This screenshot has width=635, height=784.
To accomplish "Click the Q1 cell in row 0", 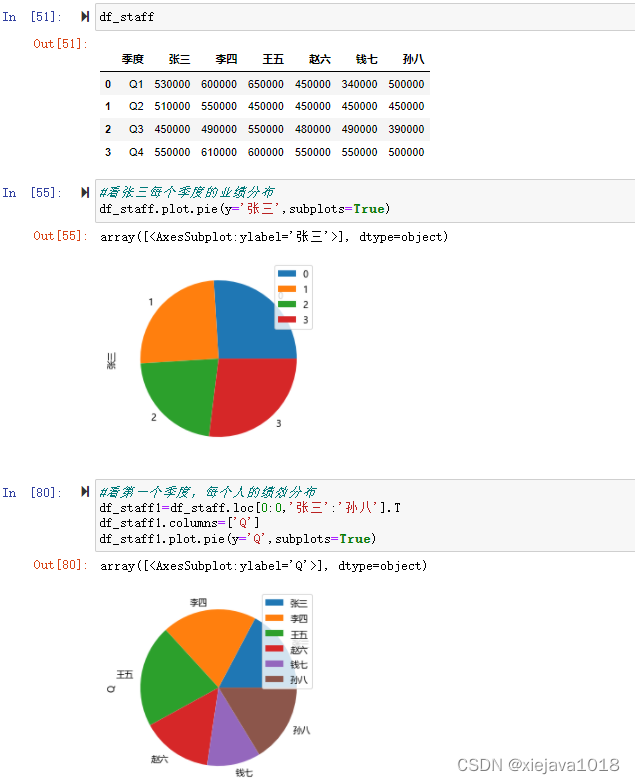I will (x=136, y=84).
